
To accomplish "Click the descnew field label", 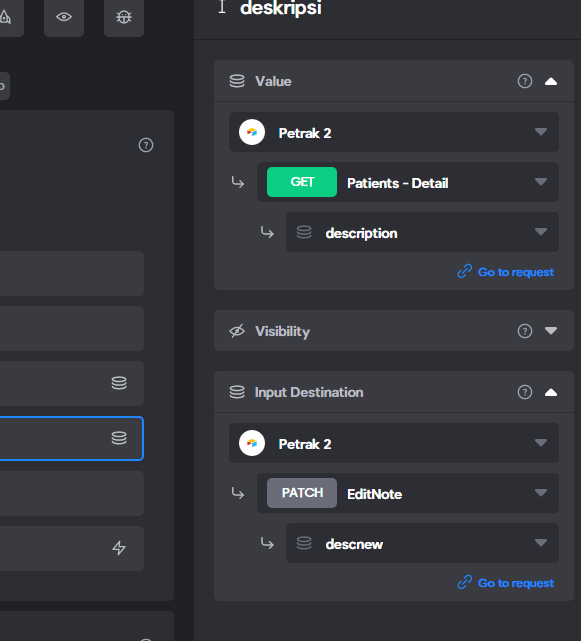I will click(x=354, y=544).
